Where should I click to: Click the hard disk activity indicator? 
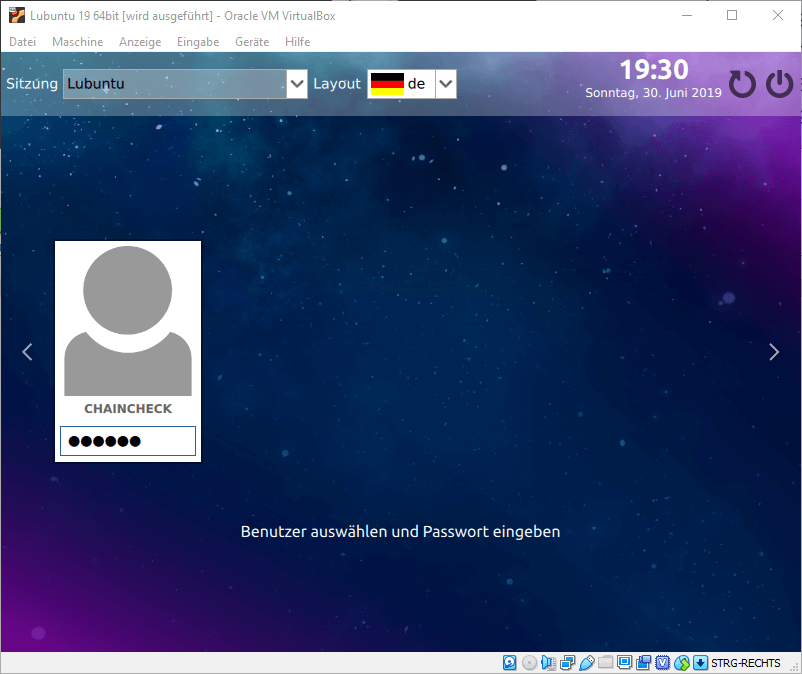click(x=509, y=663)
